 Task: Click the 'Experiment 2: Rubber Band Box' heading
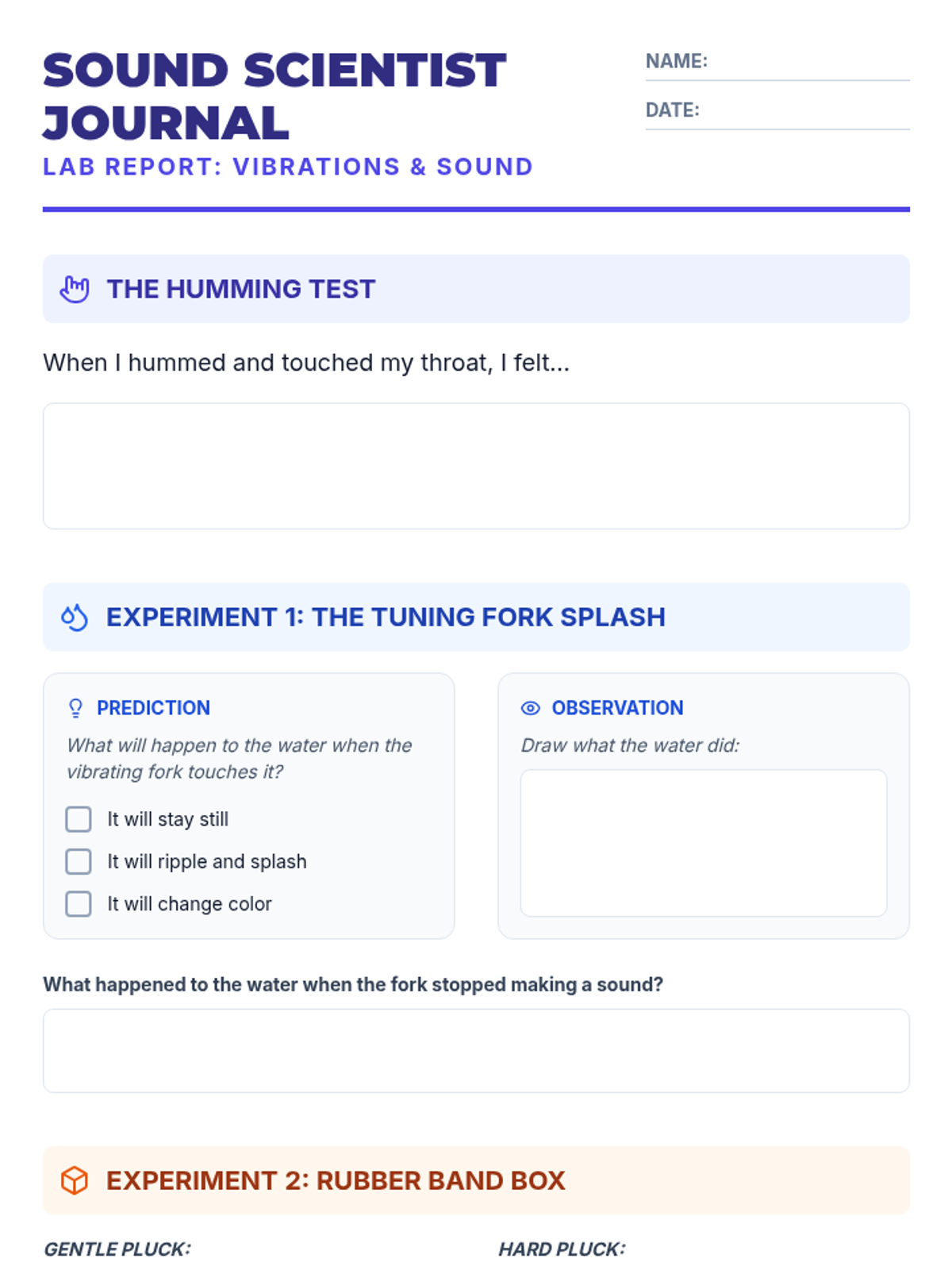pyautogui.click(x=336, y=1180)
